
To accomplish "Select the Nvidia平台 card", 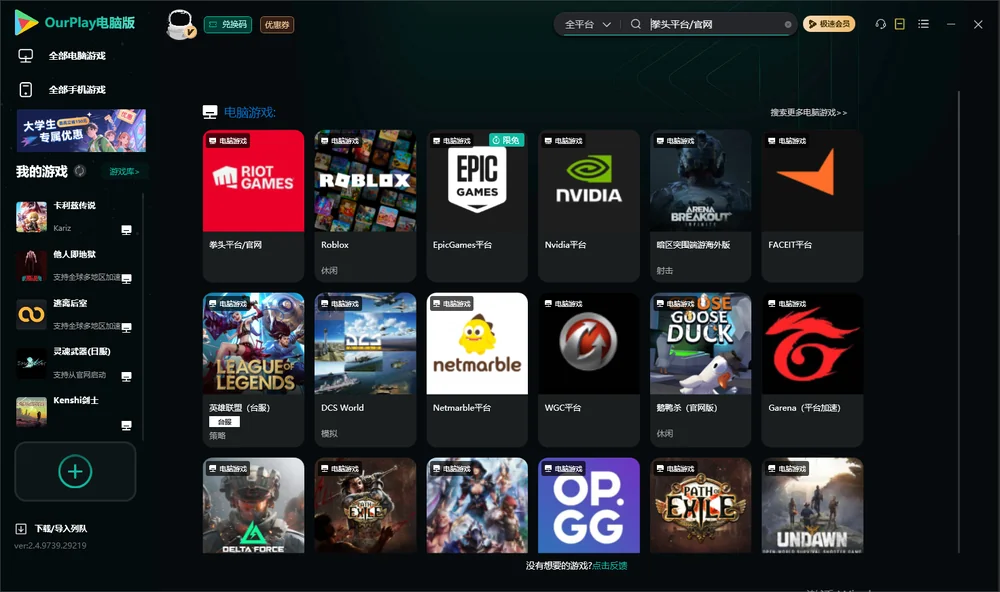I will point(589,205).
